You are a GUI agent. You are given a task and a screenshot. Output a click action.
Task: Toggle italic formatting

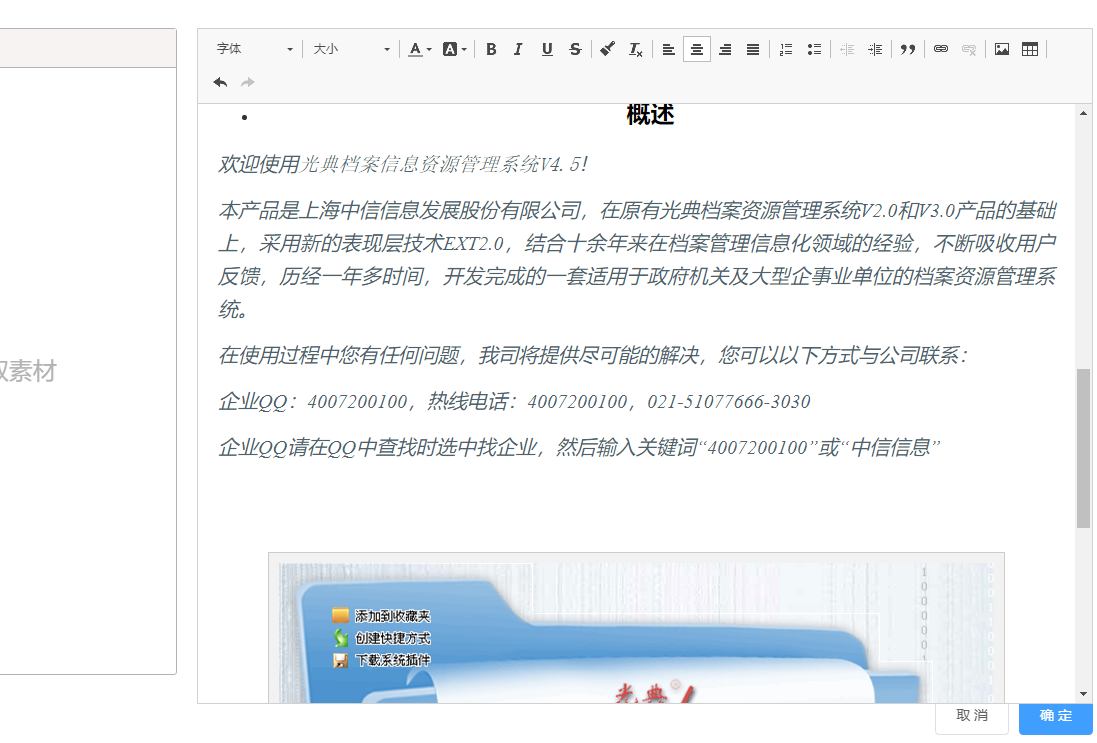518,49
